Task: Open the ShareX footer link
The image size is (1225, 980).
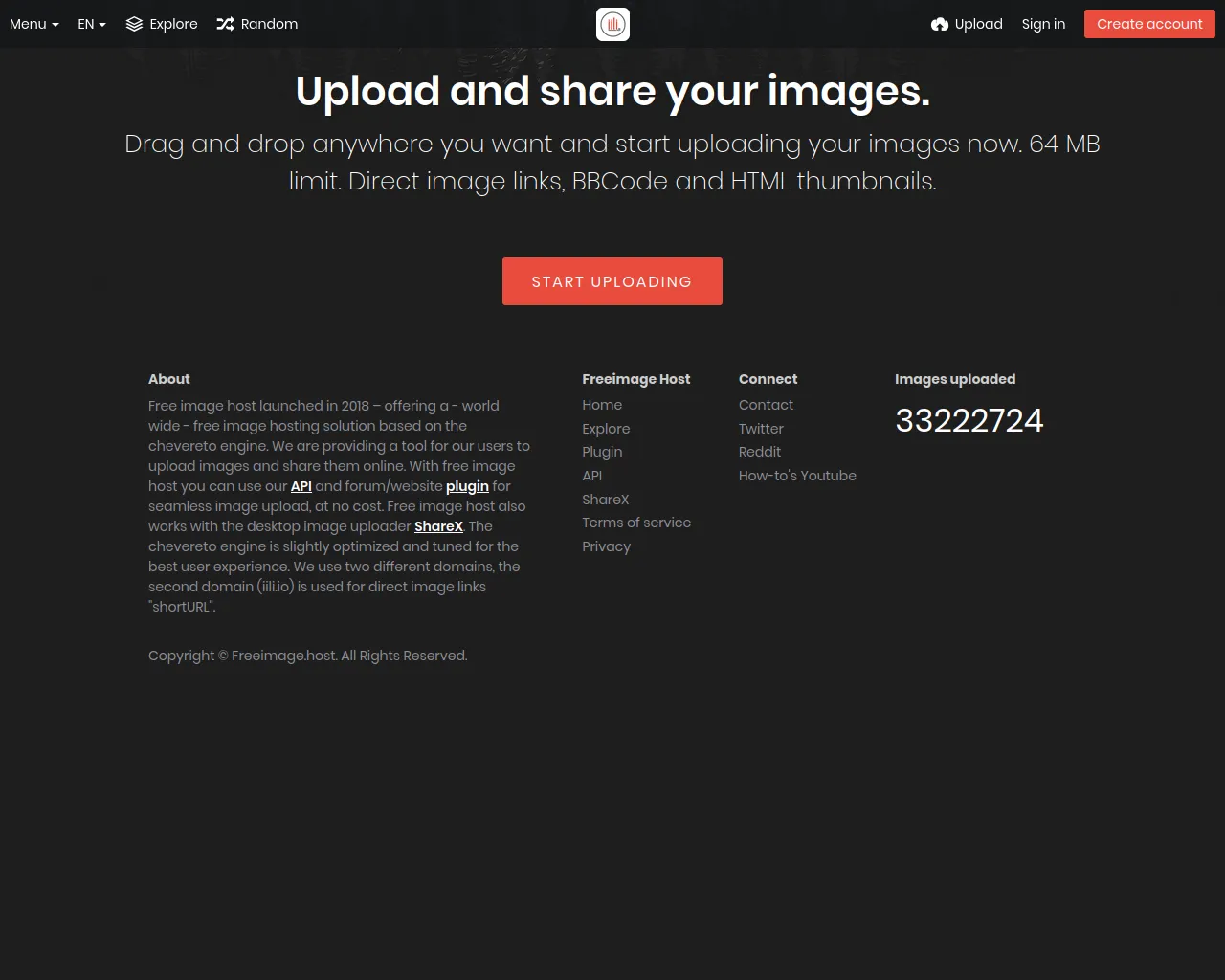Action: click(606, 500)
